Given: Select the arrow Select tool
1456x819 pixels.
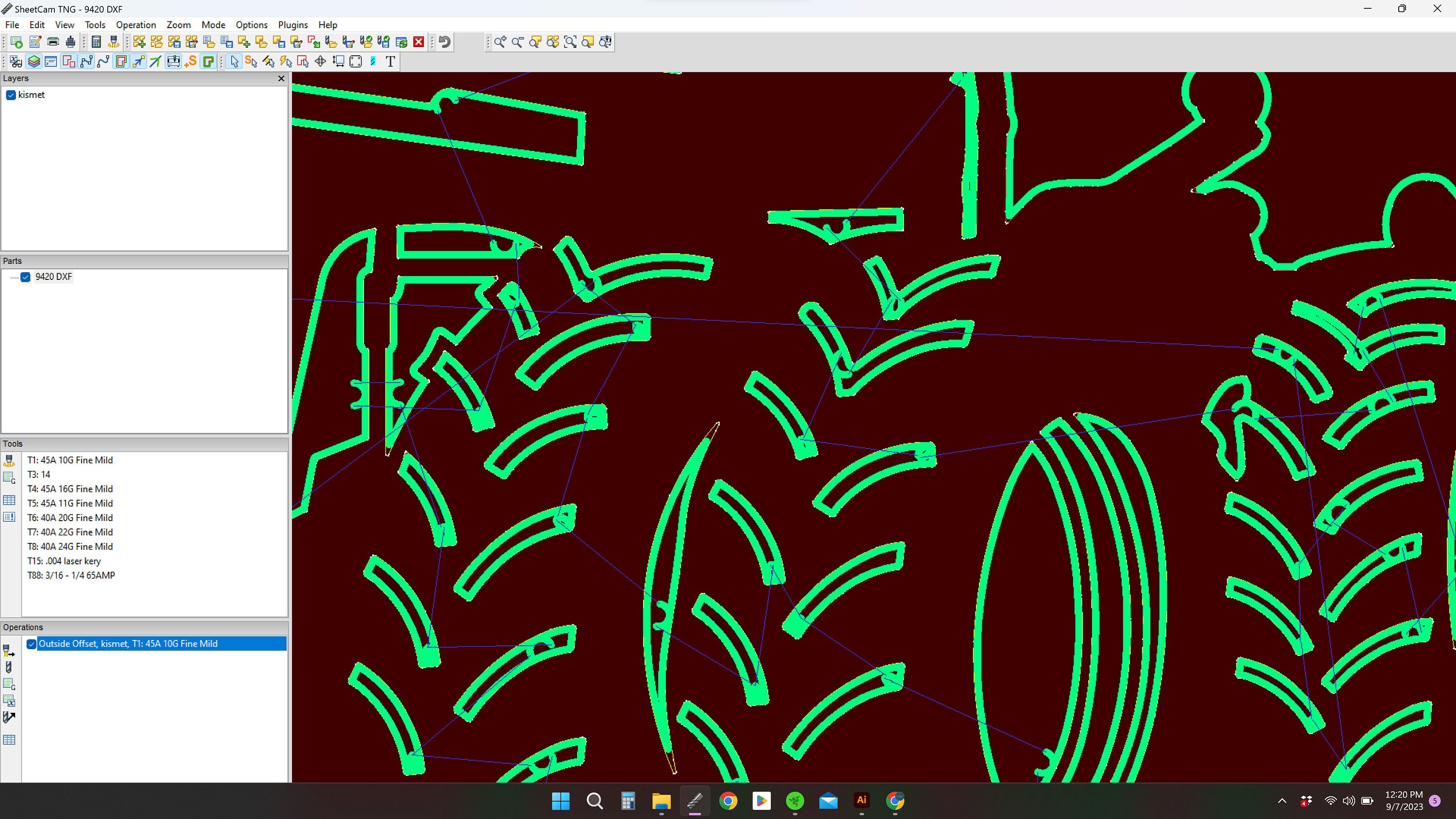Looking at the screenshot, I should click(x=233, y=62).
